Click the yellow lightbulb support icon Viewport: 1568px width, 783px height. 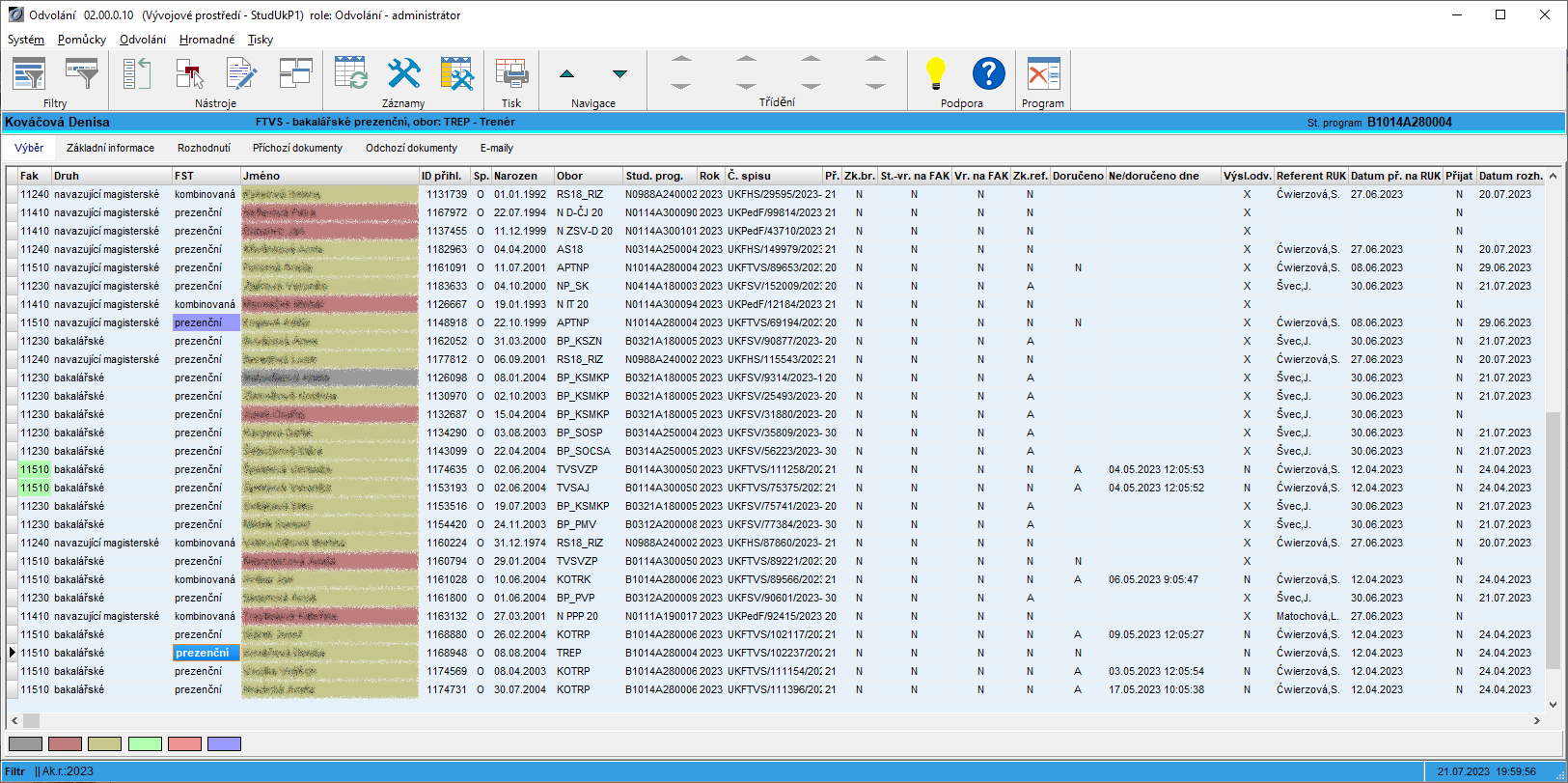point(935,74)
